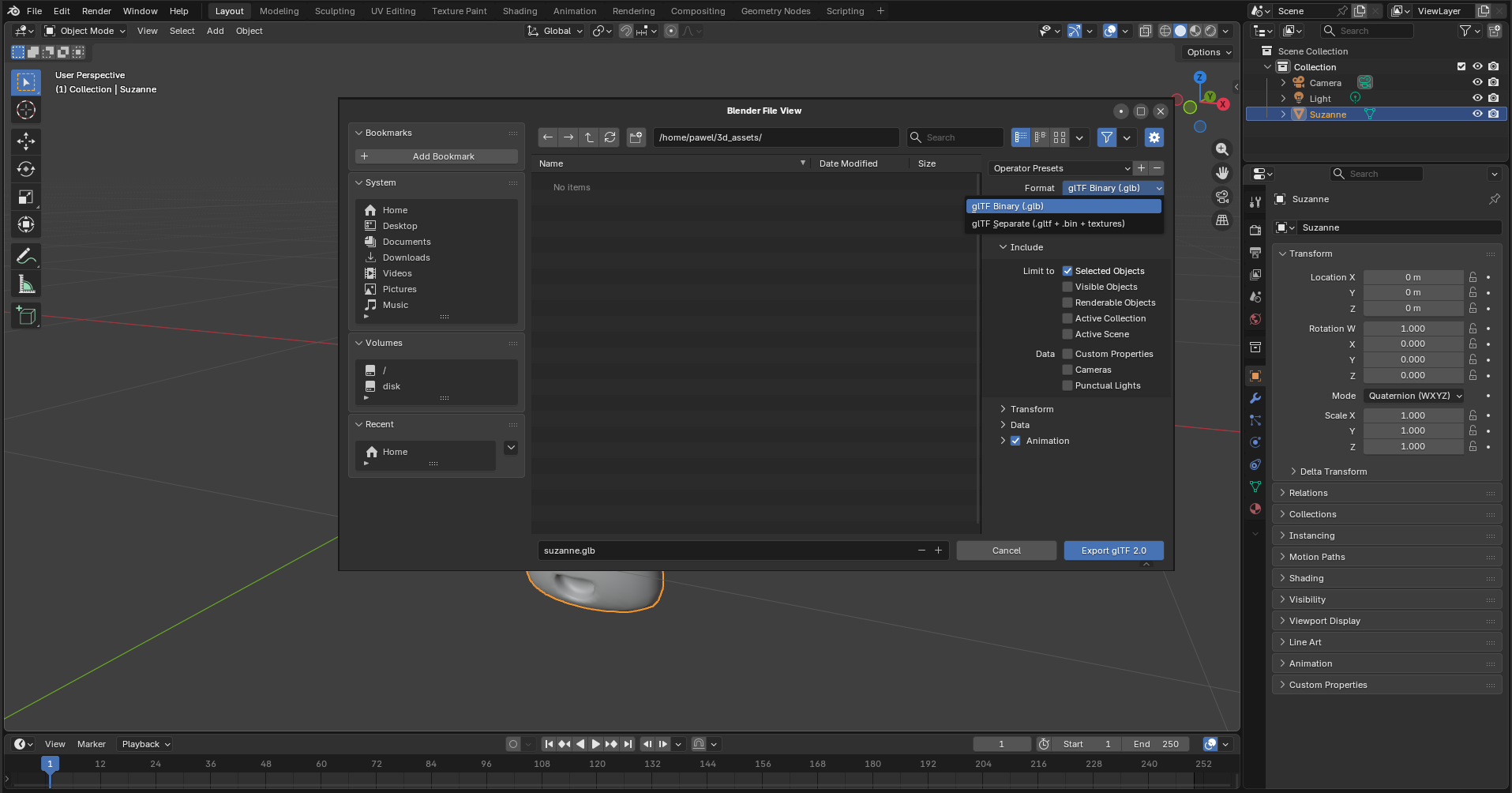
Task: Toggle the file filter funnel icon
Action: click(x=1107, y=137)
